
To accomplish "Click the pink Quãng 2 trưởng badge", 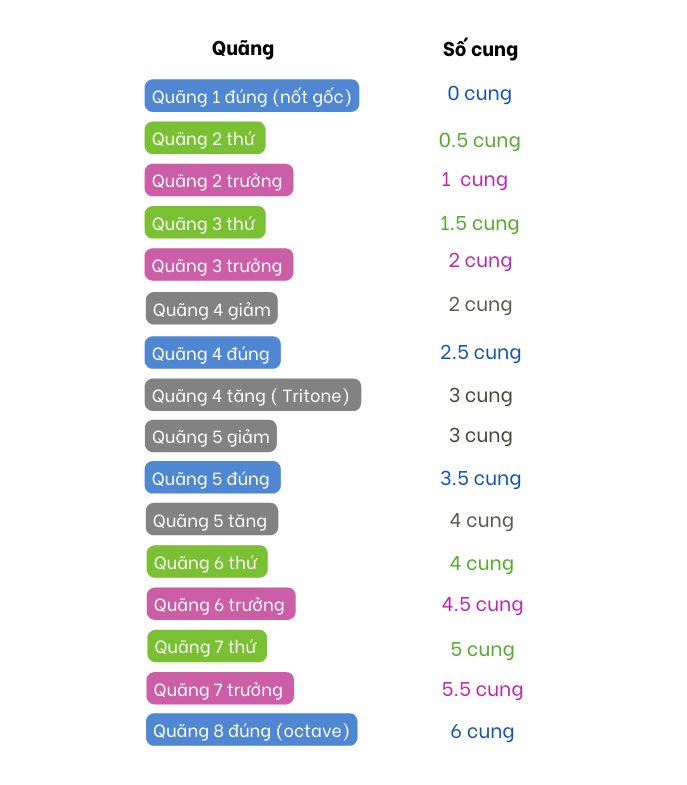I will point(219,180).
